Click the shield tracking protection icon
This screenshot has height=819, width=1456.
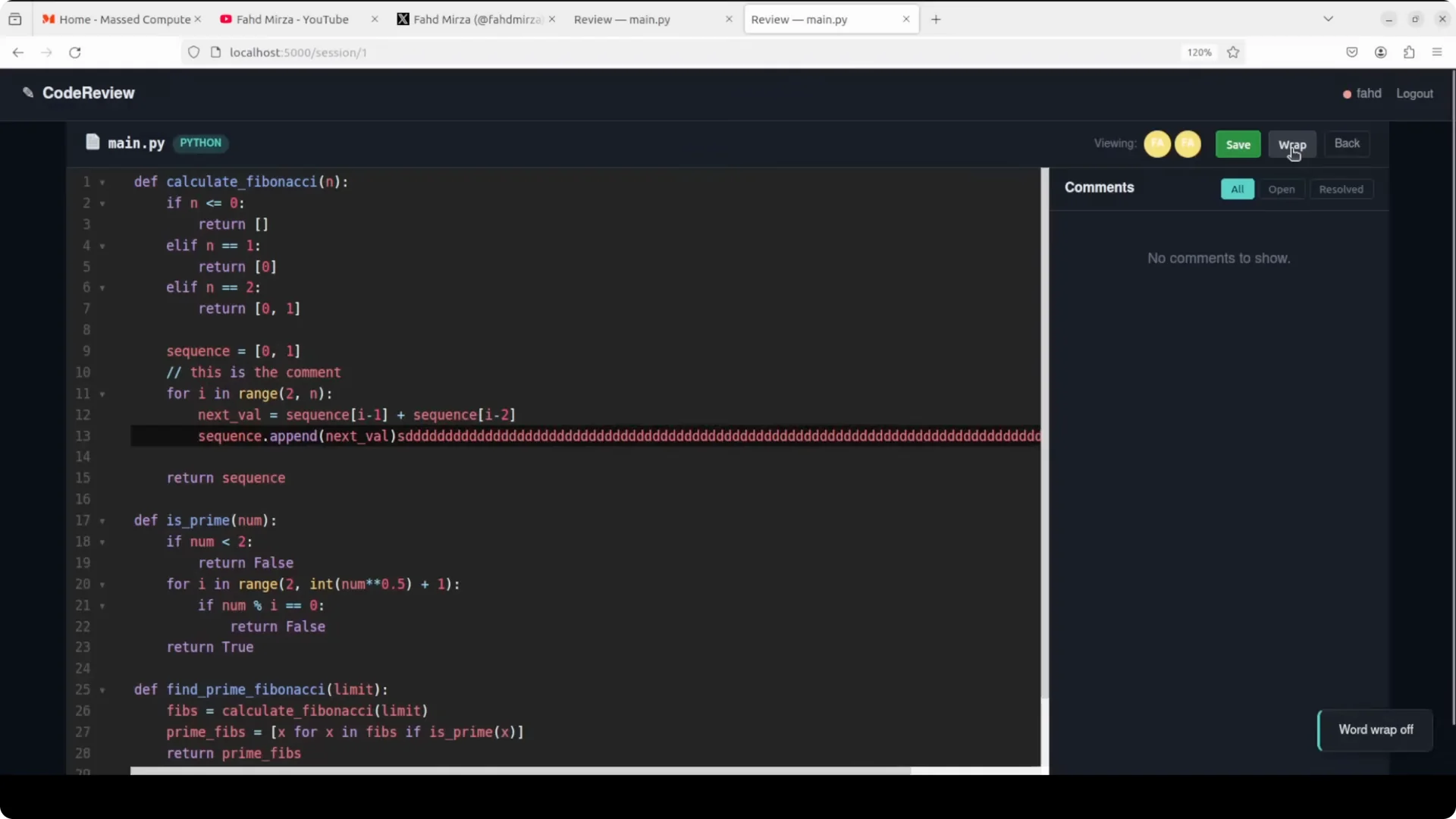[193, 52]
